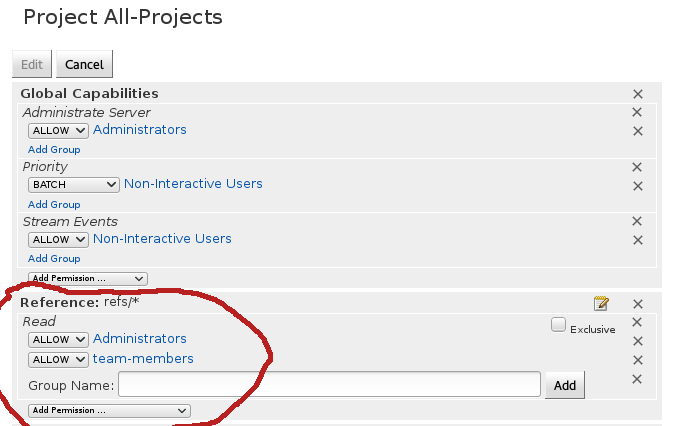Remove the Stream Events permission
673x426 pixels.
point(637,221)
